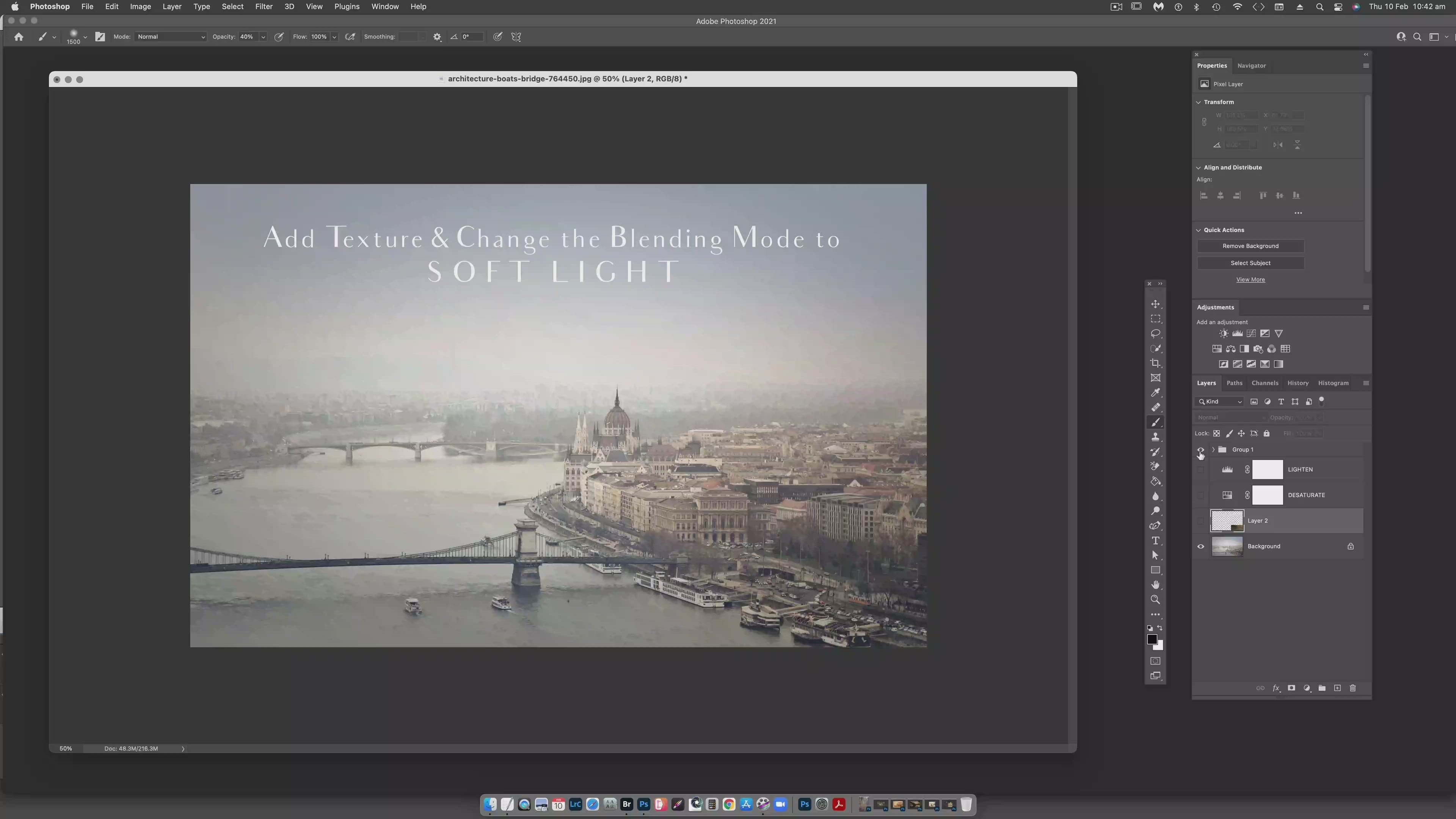Click the create new layer icon
The image size is (1456, 819).
tap(1337, 688)
